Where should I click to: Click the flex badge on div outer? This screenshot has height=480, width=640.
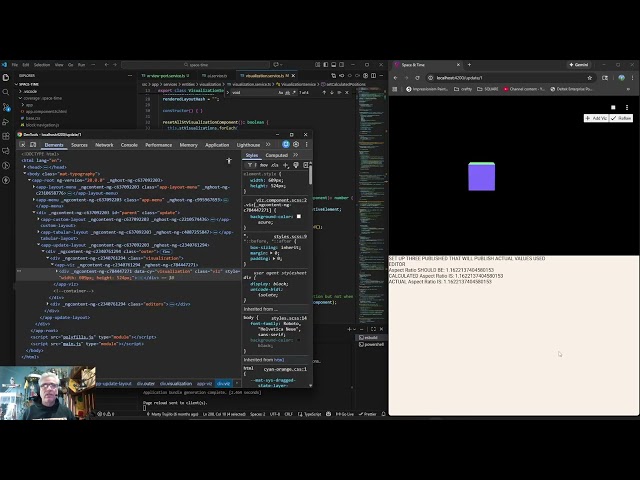tap(166, 252)
